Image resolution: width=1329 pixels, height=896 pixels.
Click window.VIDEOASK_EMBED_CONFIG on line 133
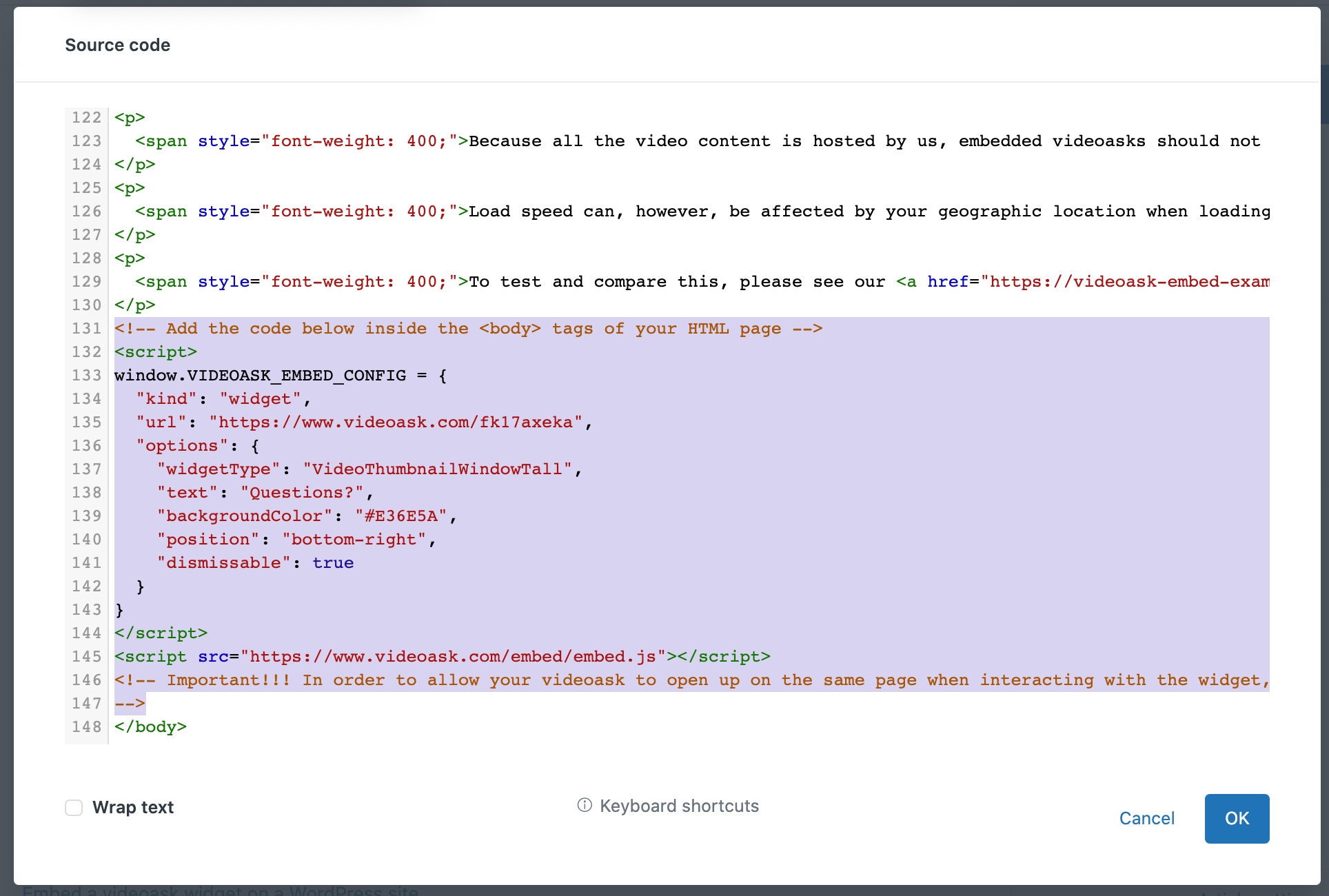click(260, 376)
